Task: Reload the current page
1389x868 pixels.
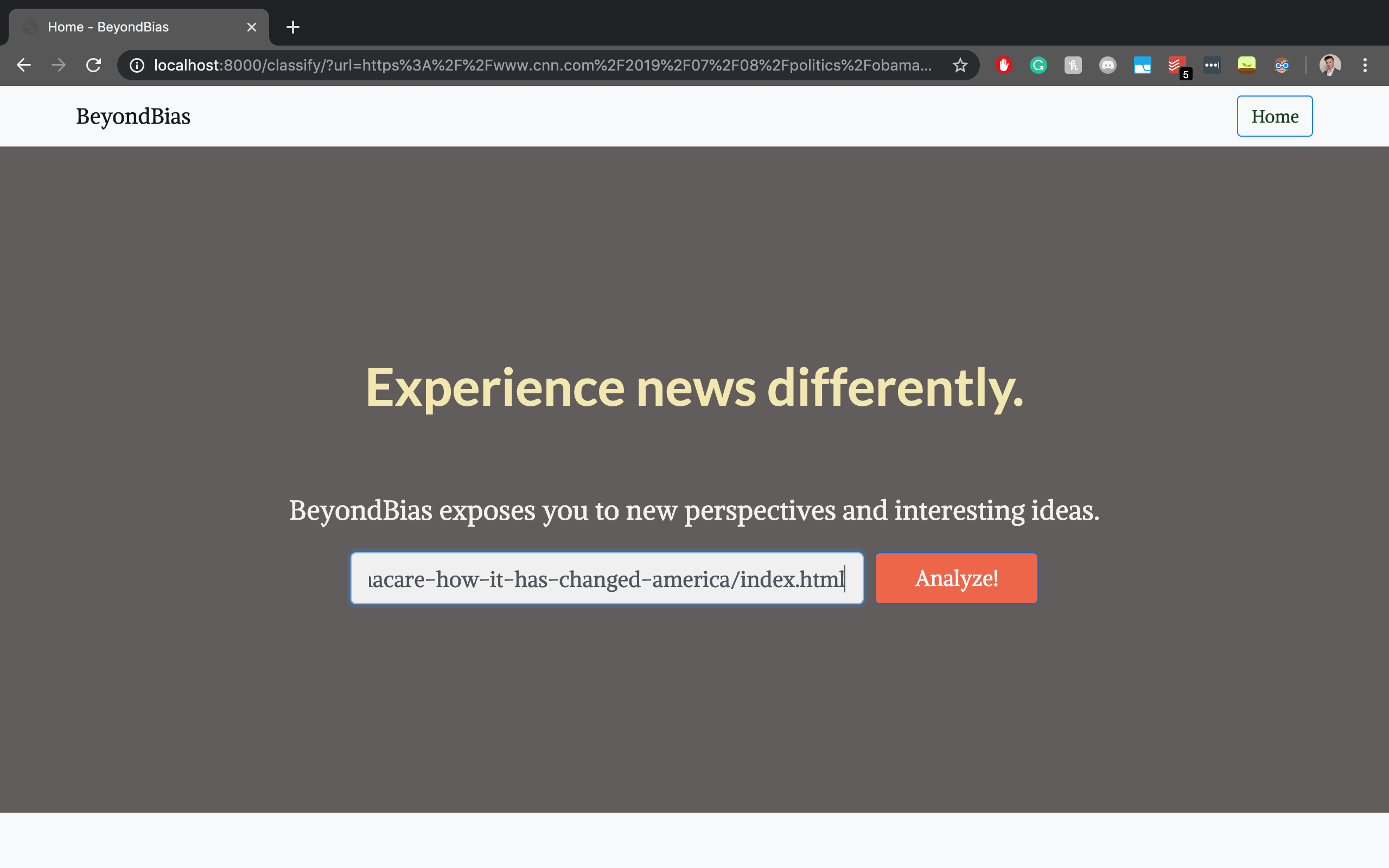Action: coord(93,65)
